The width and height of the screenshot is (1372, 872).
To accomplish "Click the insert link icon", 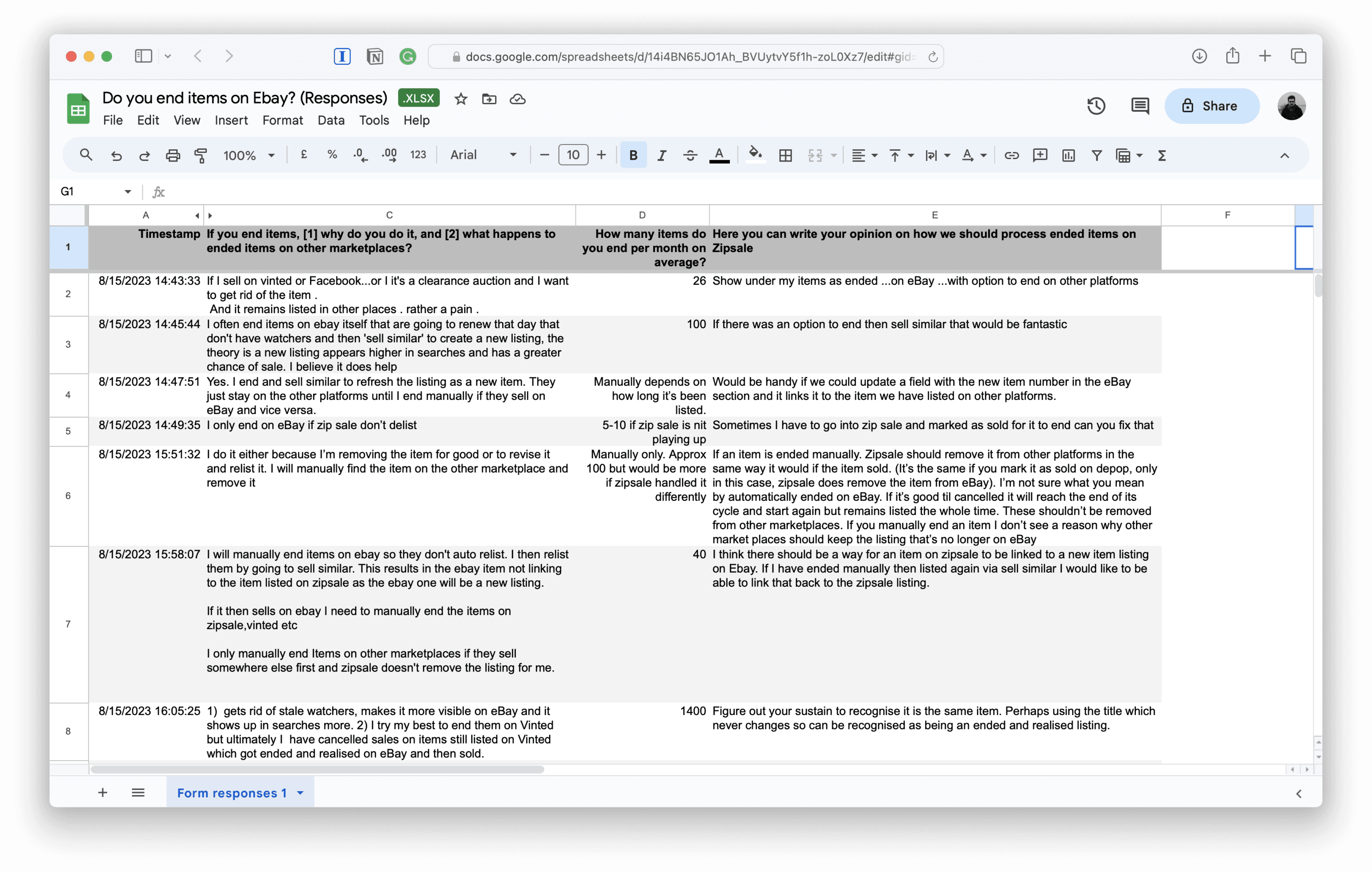I will (x=1011, y=155).
